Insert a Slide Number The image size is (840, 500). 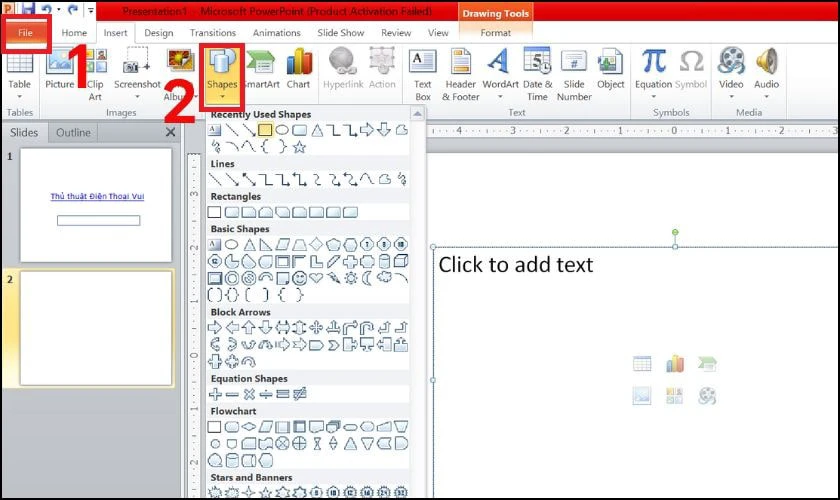tap(574, 75)
